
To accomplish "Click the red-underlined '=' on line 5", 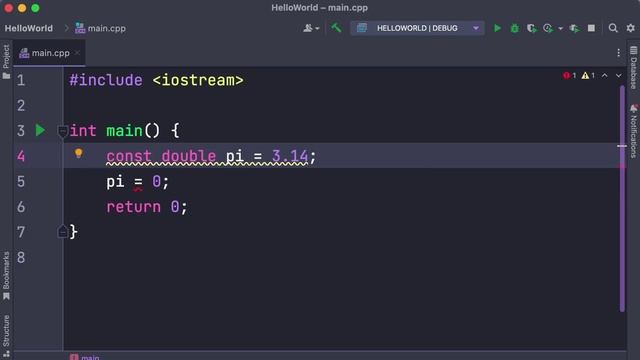I will 138,182.
